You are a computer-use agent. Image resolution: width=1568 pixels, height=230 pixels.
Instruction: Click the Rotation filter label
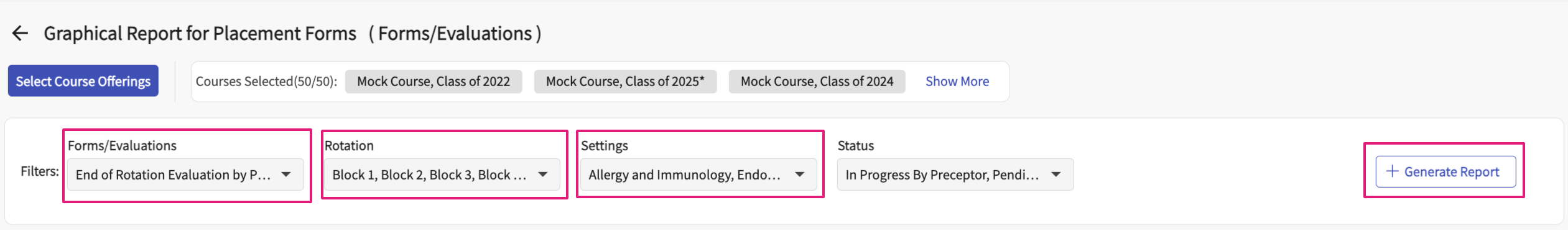pyautogui.click(x=349, y=146)
